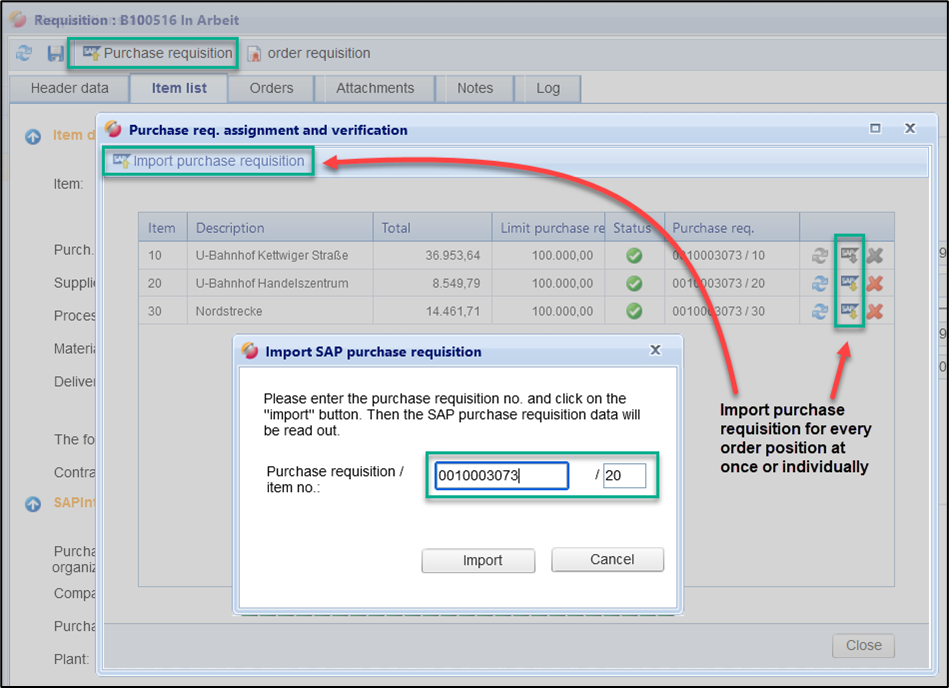Screen dimensions: 949x688
Task: Focus the purchase requisition number field
Action: [x=501, y=476]
